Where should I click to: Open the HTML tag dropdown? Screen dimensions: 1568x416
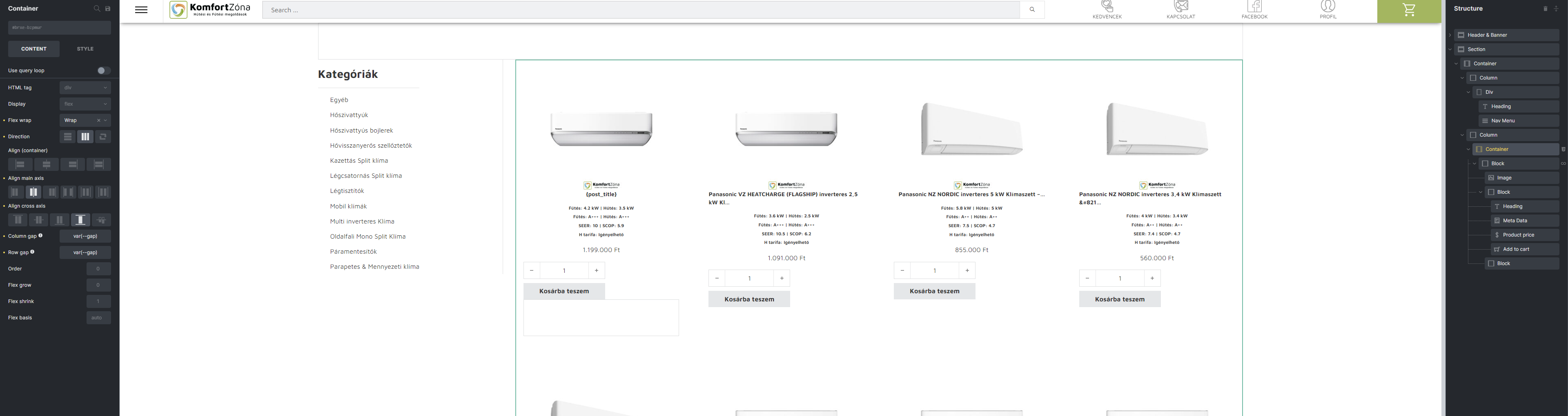(x=85, y=88)
